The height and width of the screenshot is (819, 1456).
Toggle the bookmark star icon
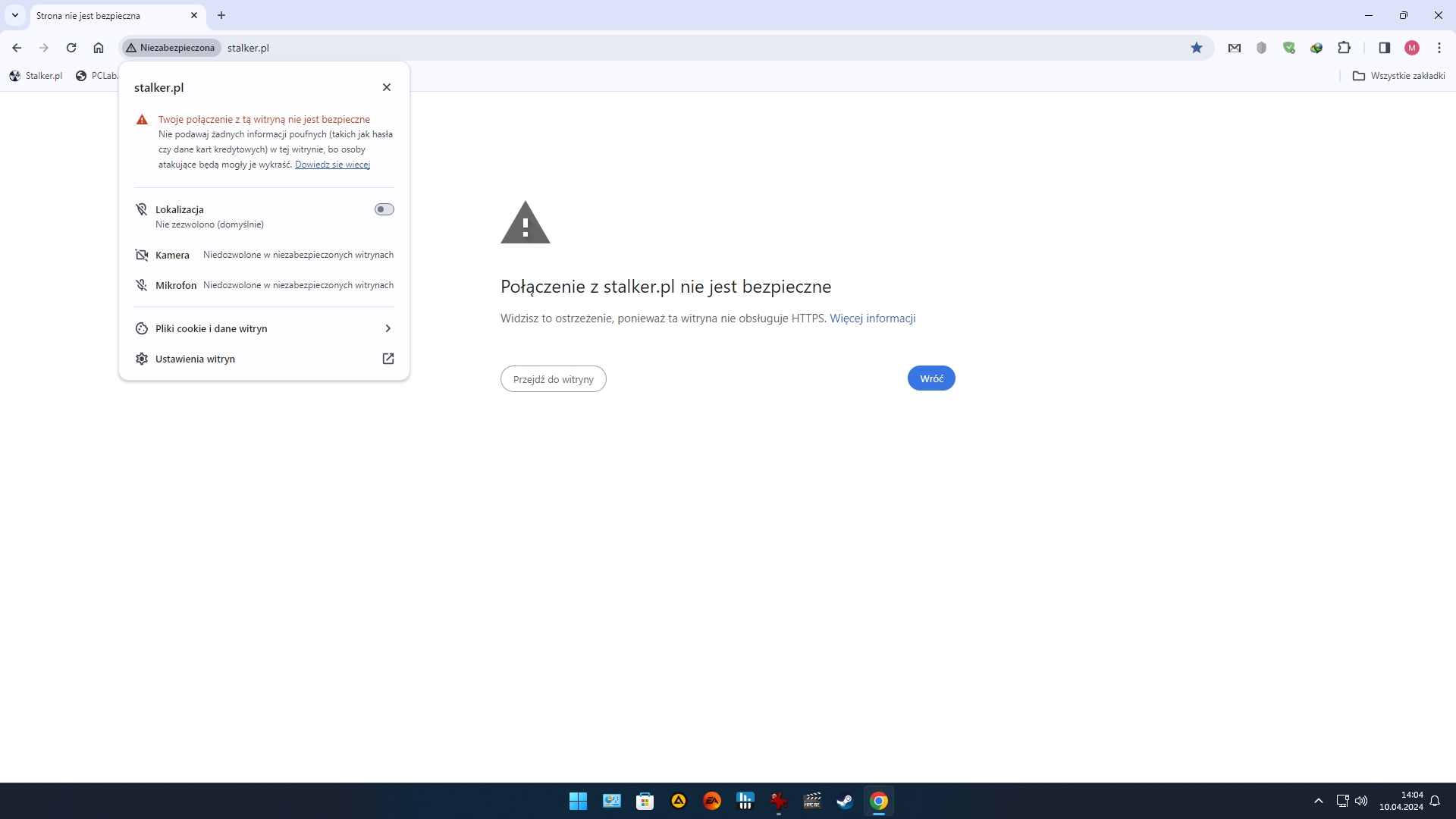1197,48
